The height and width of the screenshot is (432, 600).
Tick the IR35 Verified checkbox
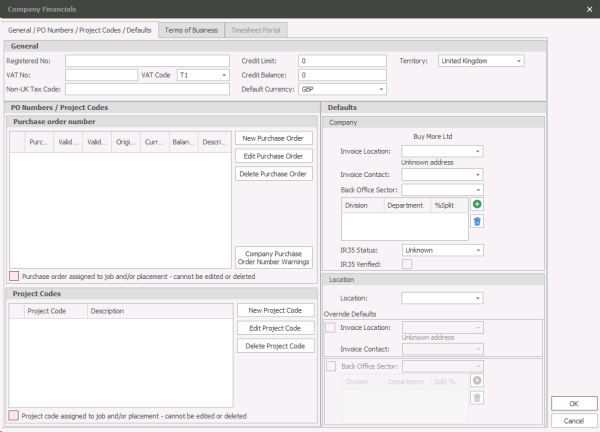(407, 264)
